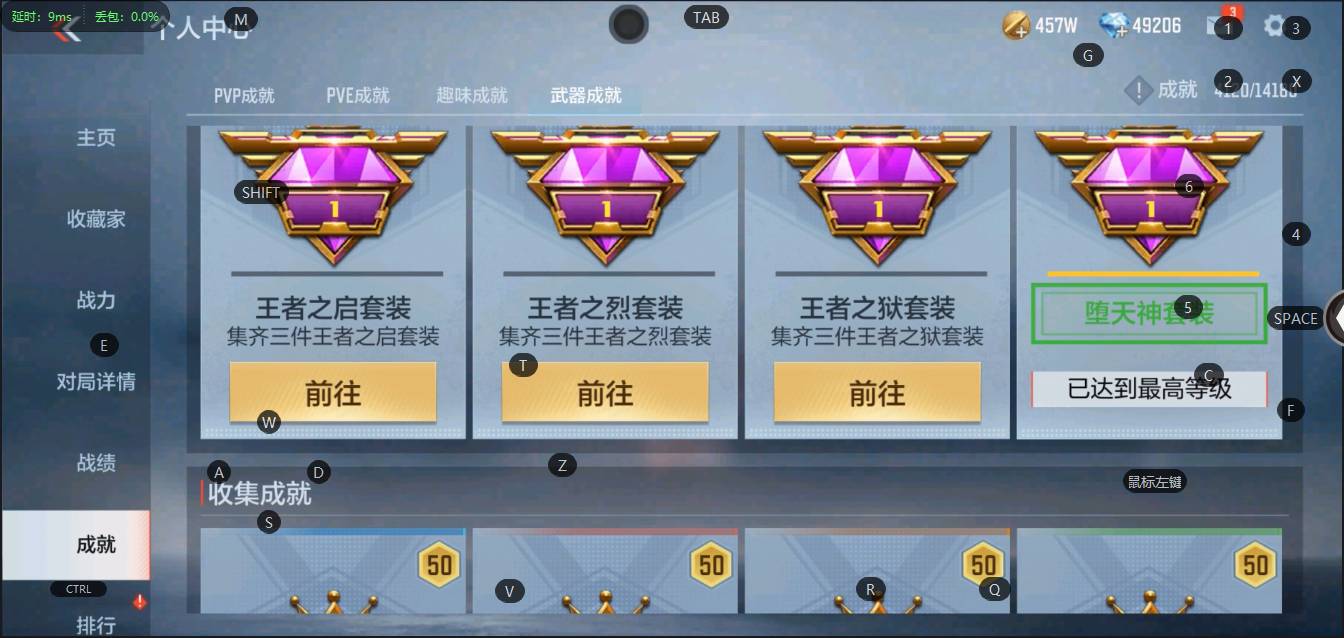Click the 王者之启套装 gem badge

click(333, 195)
